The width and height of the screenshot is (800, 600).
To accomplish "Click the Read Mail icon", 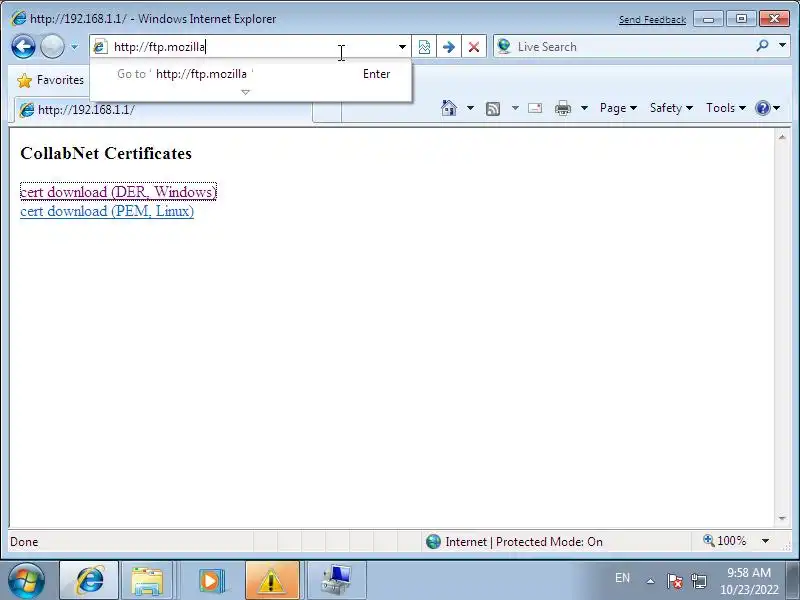I will click(x=535, y=108).
